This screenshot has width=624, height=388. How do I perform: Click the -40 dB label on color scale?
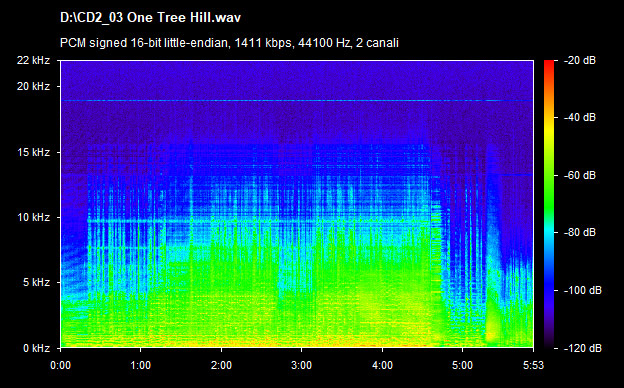[580, 117]
